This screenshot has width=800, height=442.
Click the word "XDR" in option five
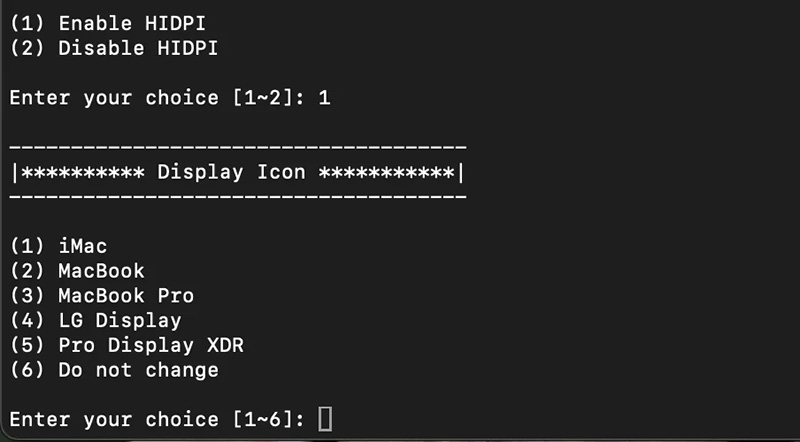(x=226, y=346)
